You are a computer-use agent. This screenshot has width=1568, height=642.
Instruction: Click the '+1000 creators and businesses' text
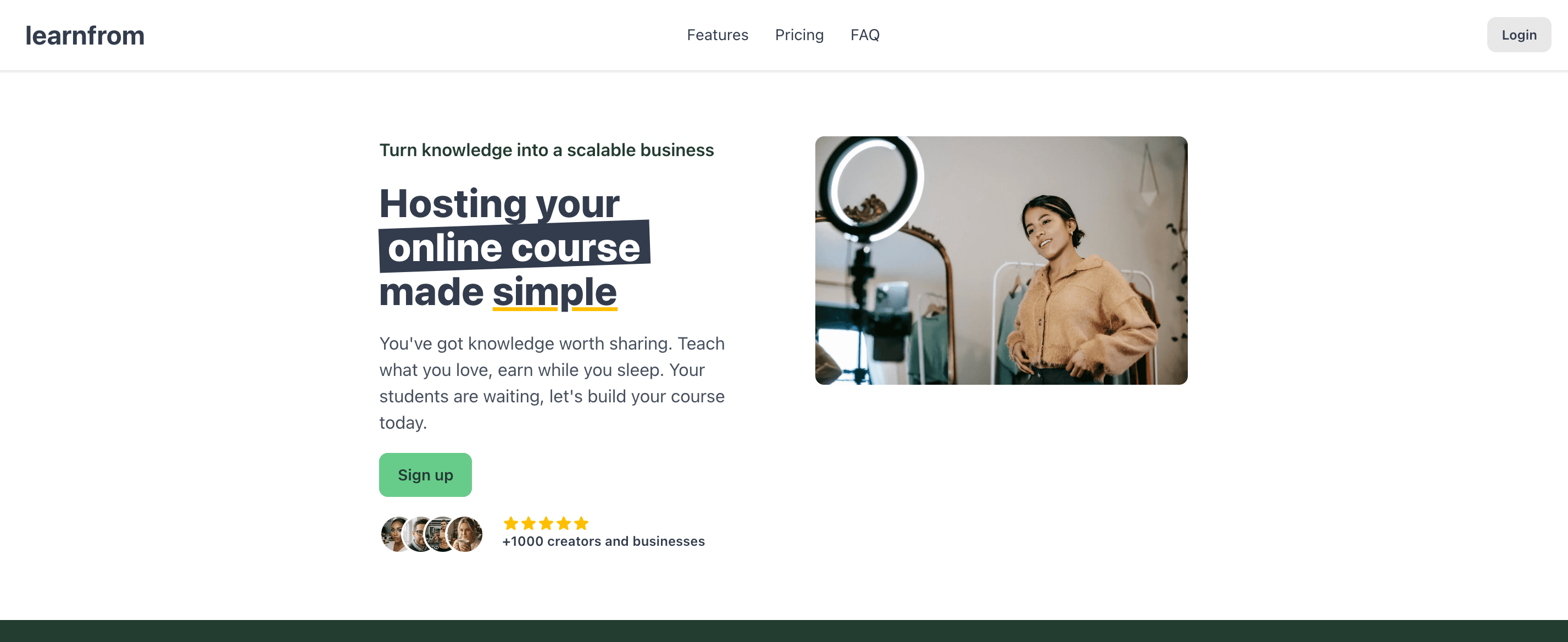603,541
